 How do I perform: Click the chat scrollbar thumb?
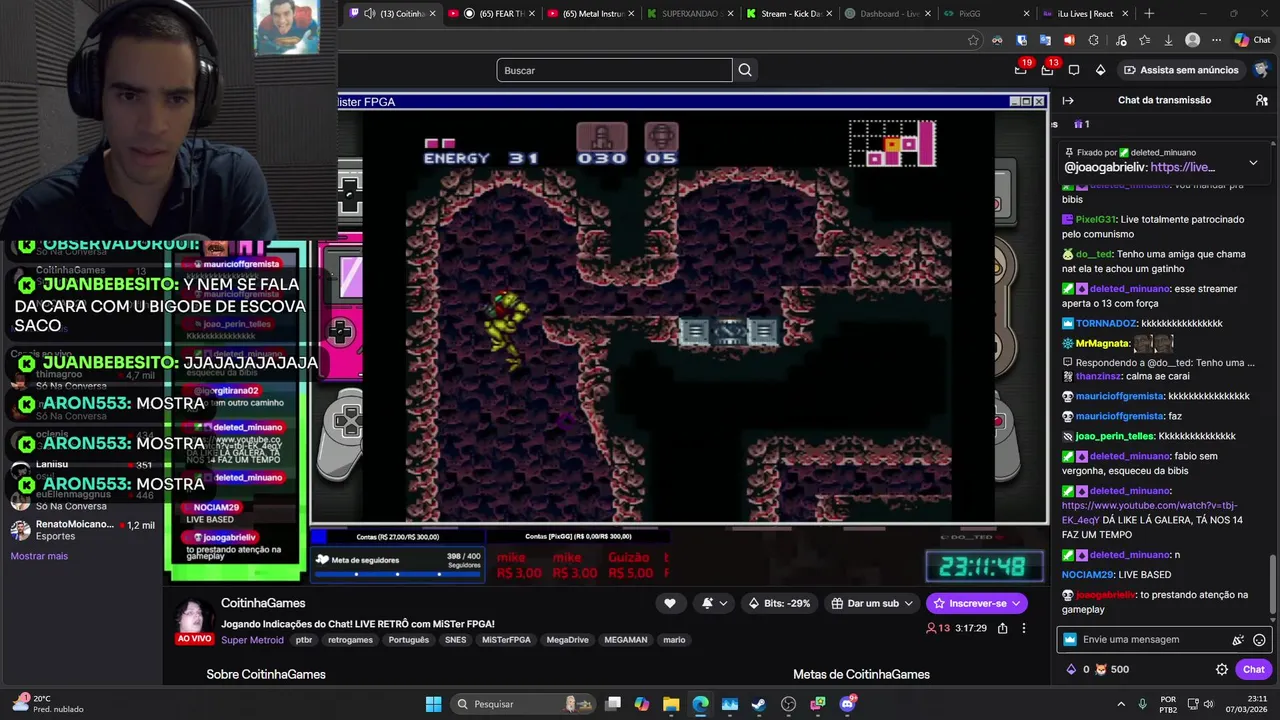pos(1273,585)
